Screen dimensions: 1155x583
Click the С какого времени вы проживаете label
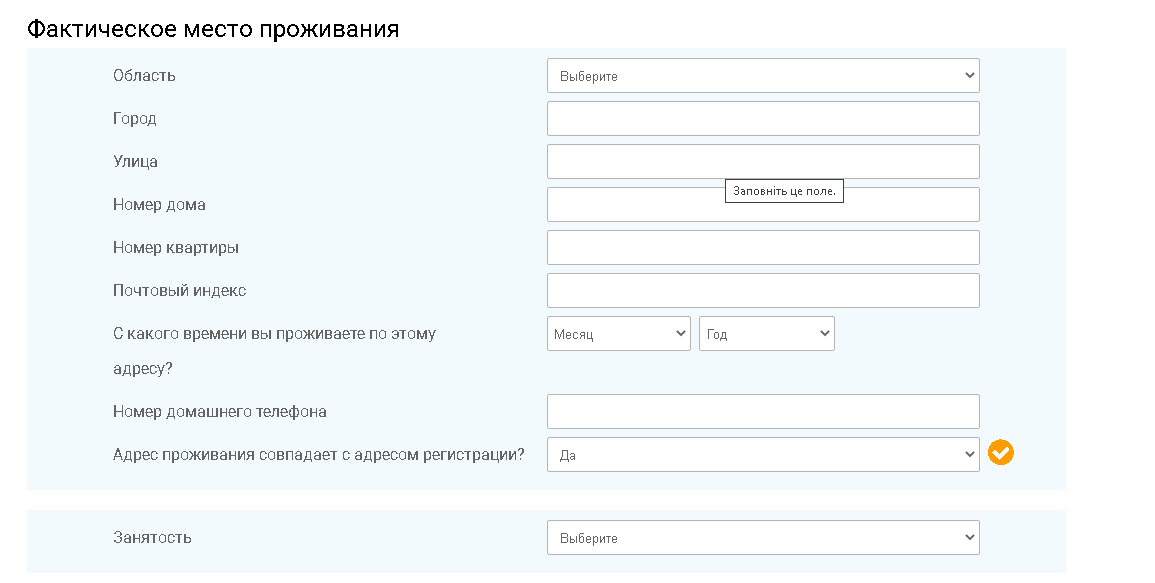[275, 351]
